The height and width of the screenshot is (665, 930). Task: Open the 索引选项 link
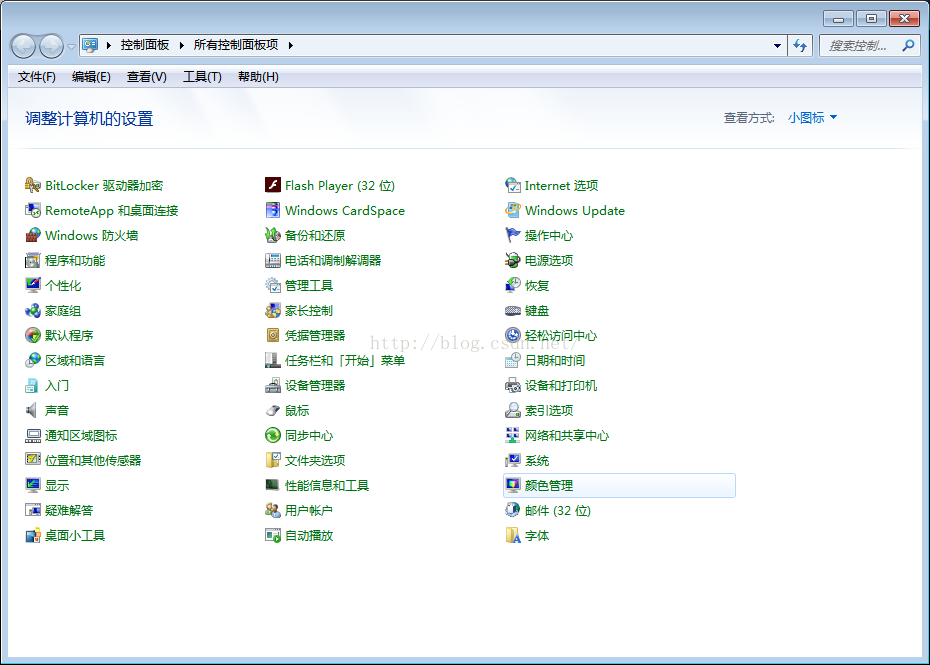tap(549, 411)
